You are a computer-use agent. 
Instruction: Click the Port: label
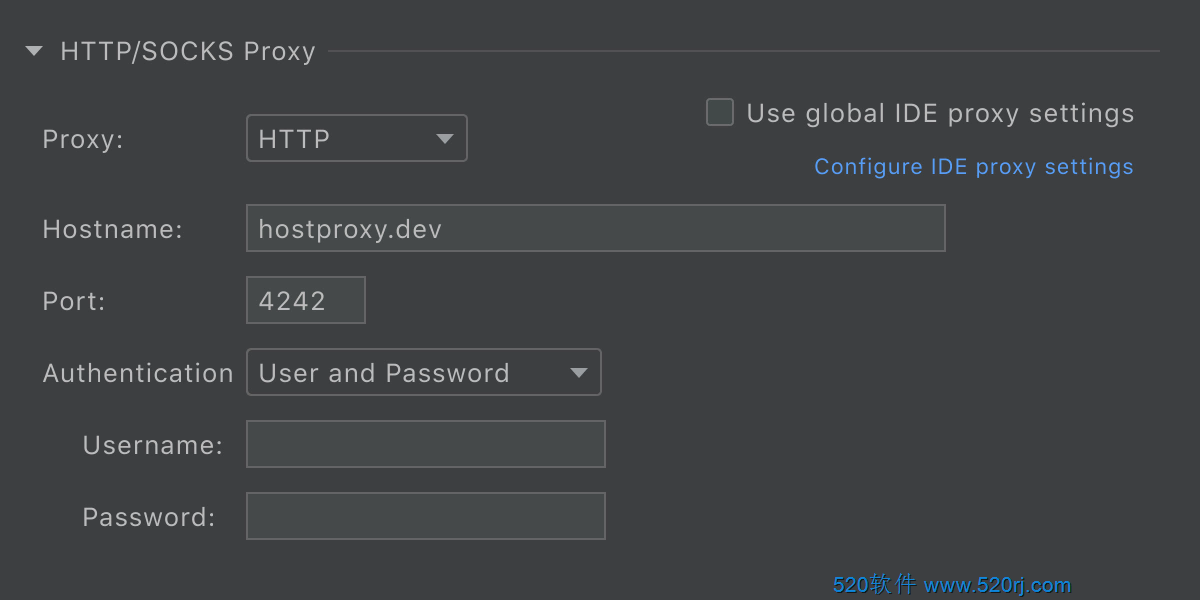click(x=74, y=301)
